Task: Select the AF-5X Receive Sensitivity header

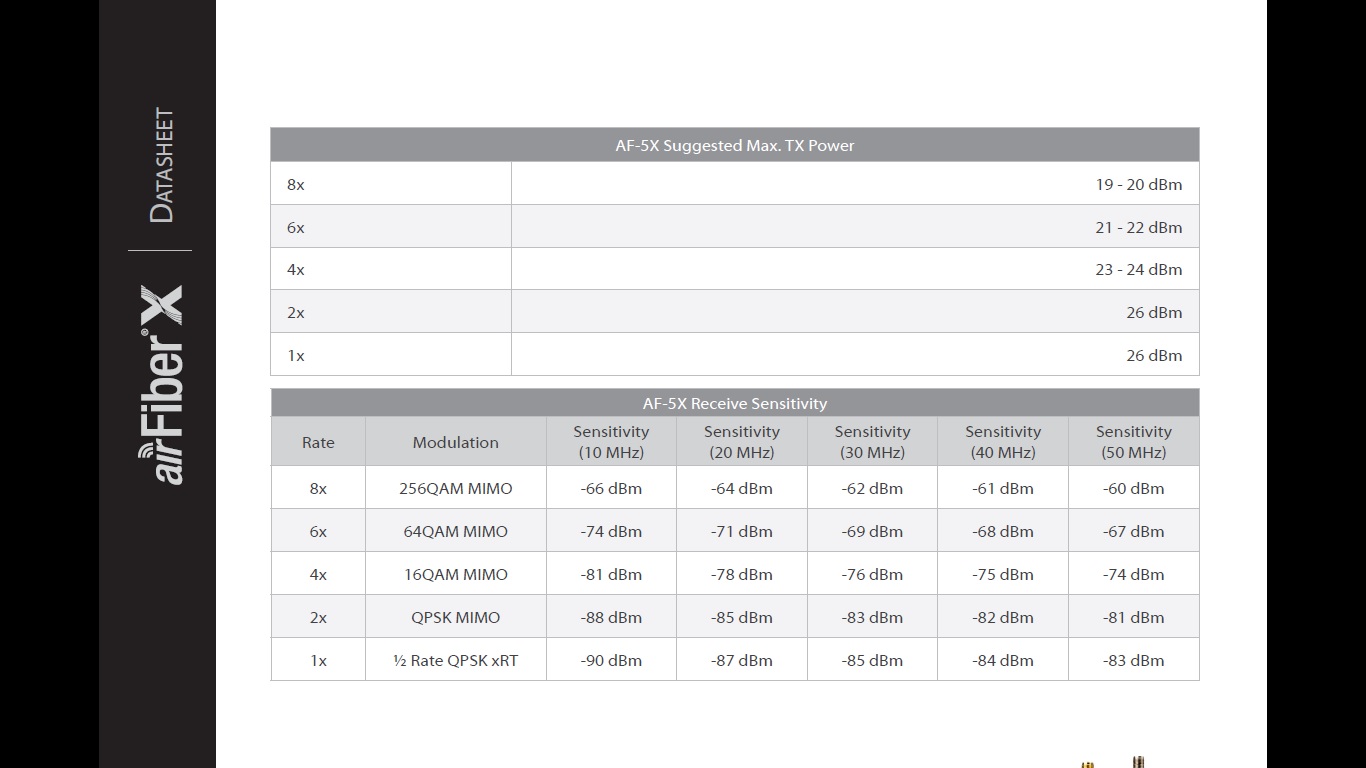Action: 734,404
